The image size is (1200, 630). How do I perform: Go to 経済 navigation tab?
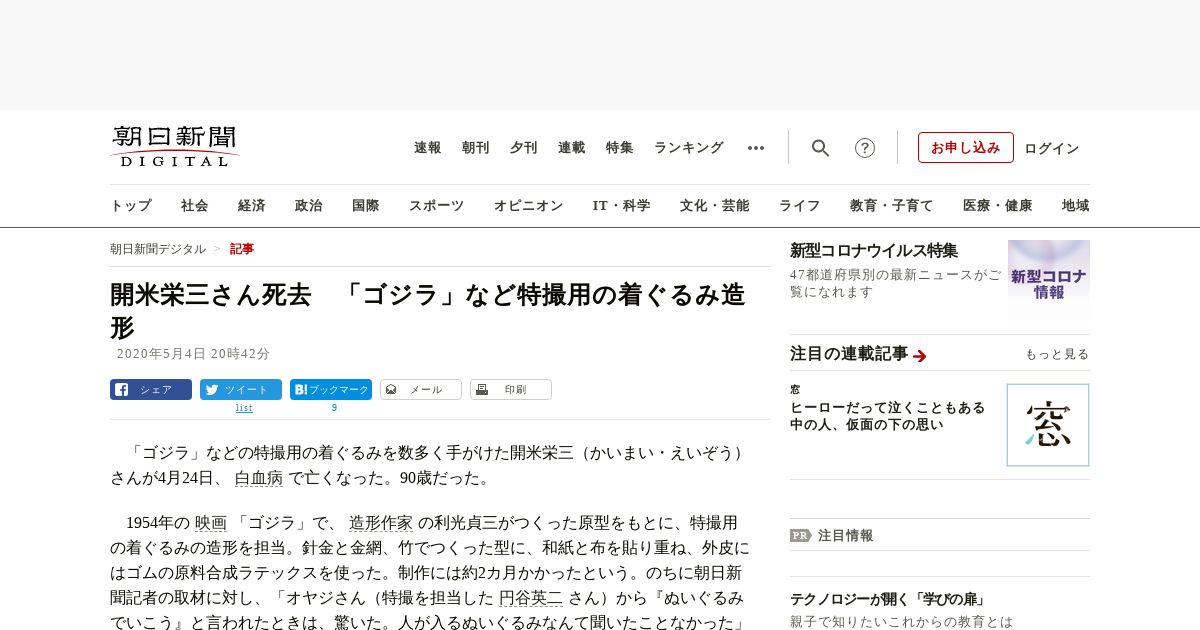252,206
